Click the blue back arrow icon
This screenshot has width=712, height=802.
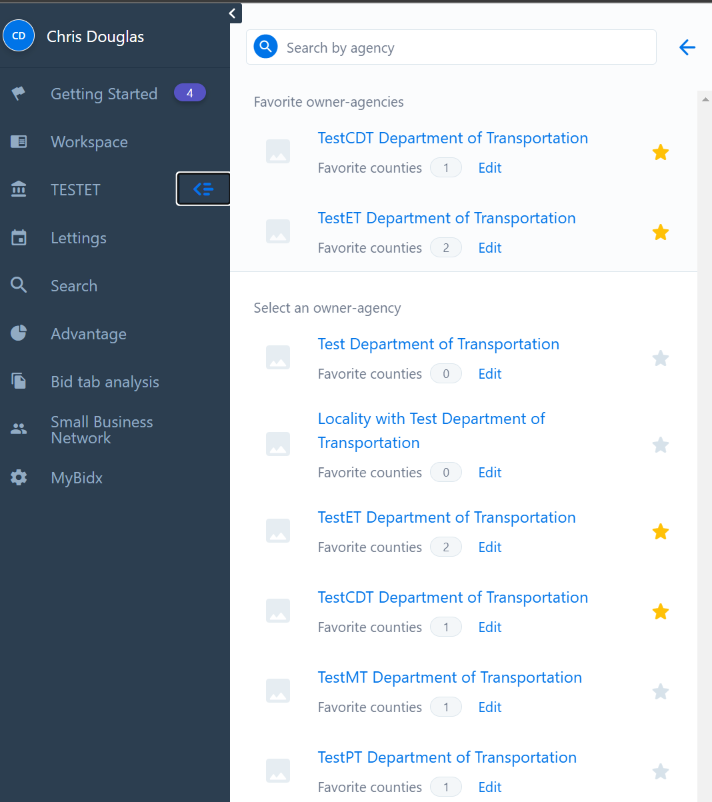coord(687,47)
